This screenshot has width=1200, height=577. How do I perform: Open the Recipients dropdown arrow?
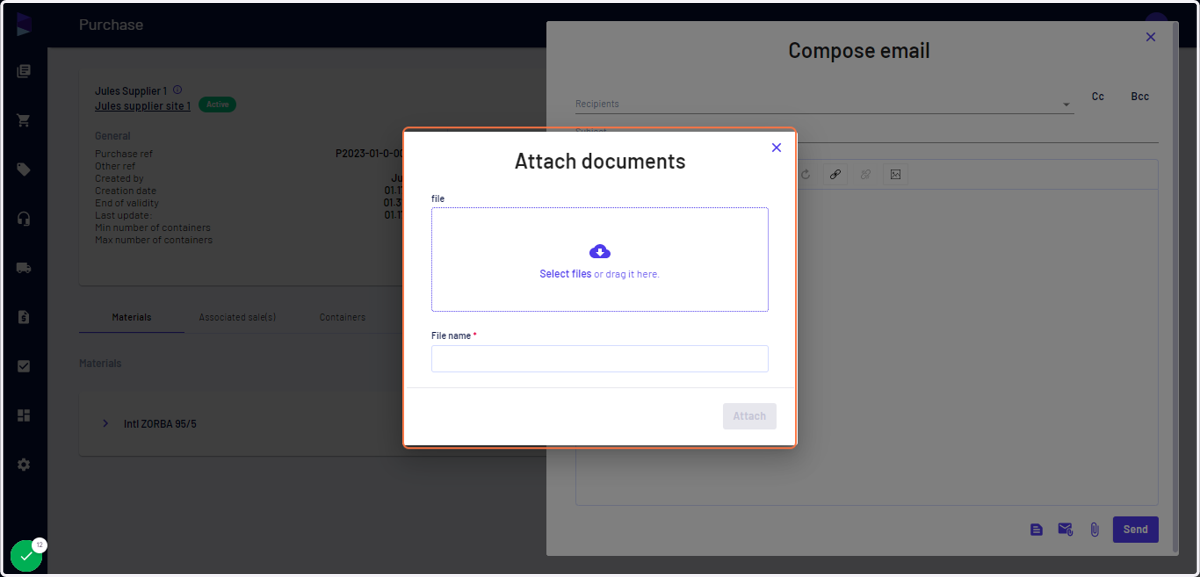coord(1066,104)
